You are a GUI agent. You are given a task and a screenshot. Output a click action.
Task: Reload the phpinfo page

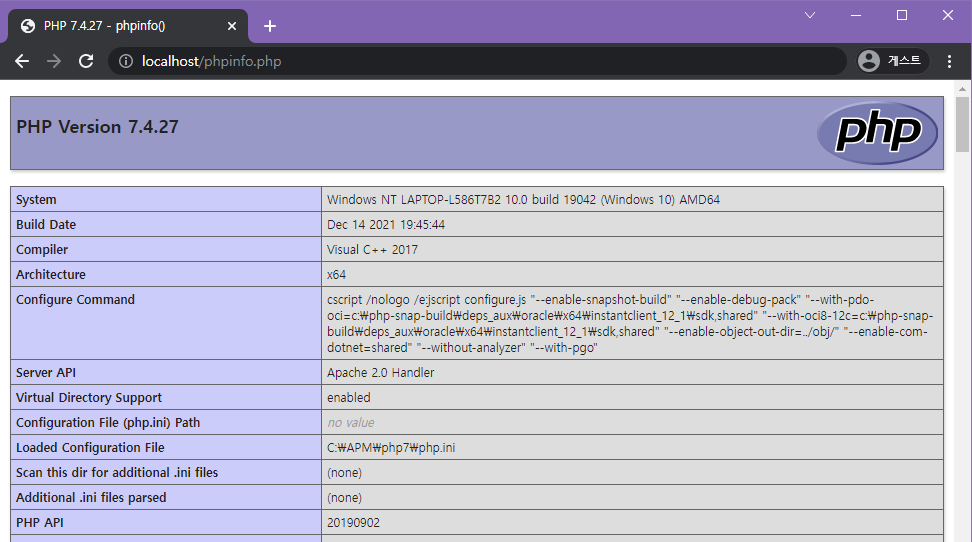click(x=86, y=61)
